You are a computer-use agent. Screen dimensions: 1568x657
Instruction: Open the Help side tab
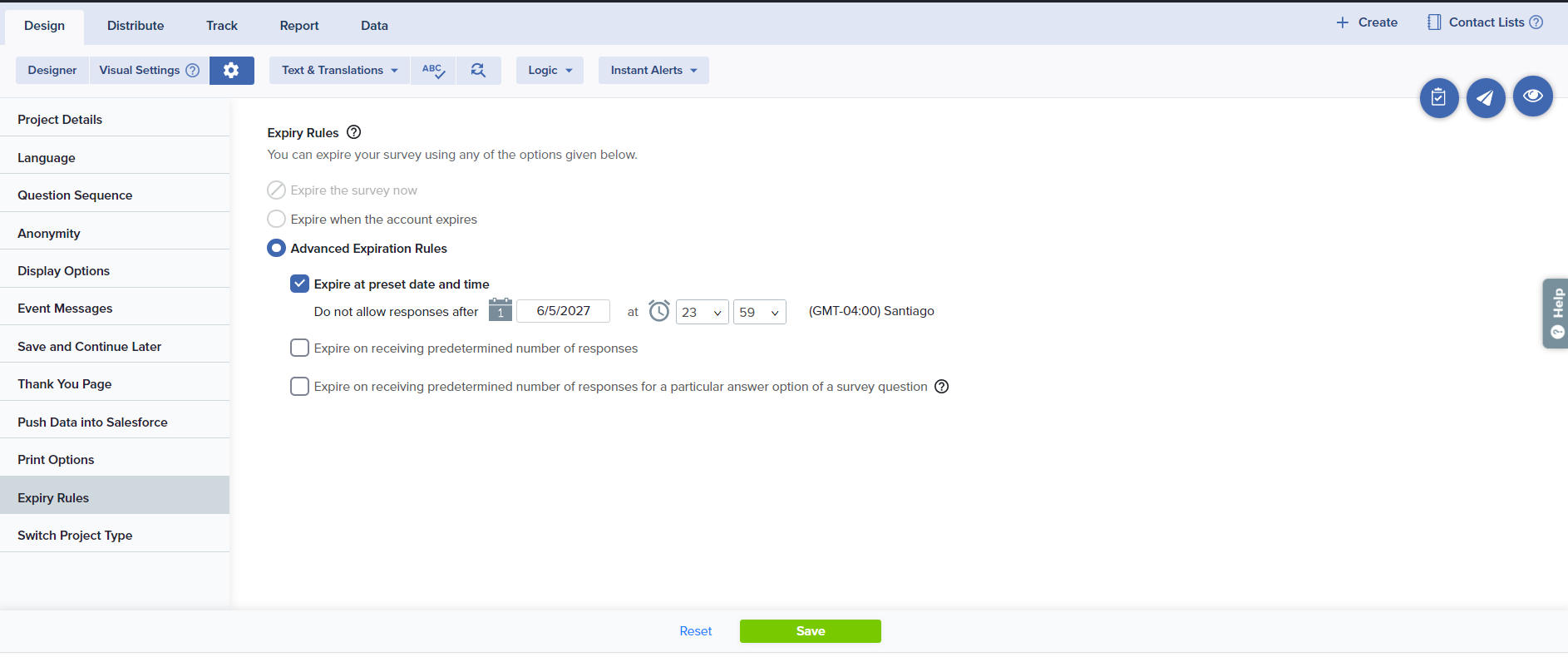click(x=1556, y=314)
